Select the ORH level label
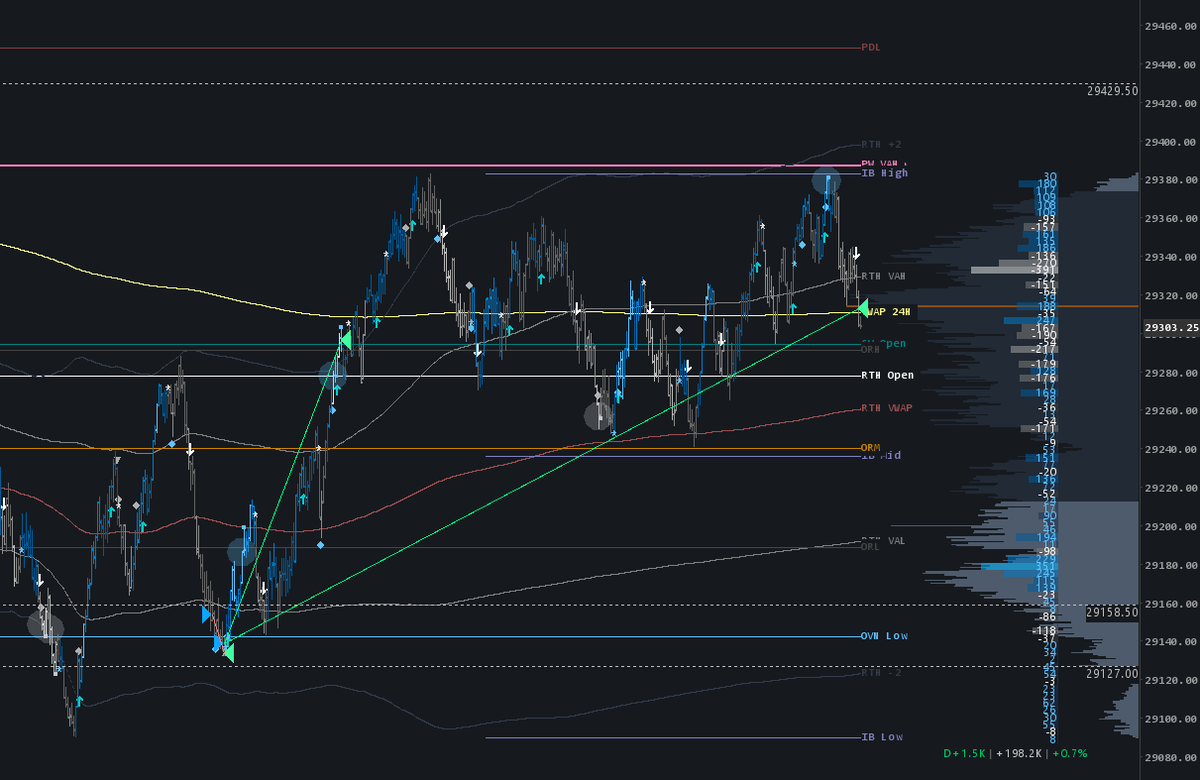This screenshot has width=1200, height=780. coord(870,350)
